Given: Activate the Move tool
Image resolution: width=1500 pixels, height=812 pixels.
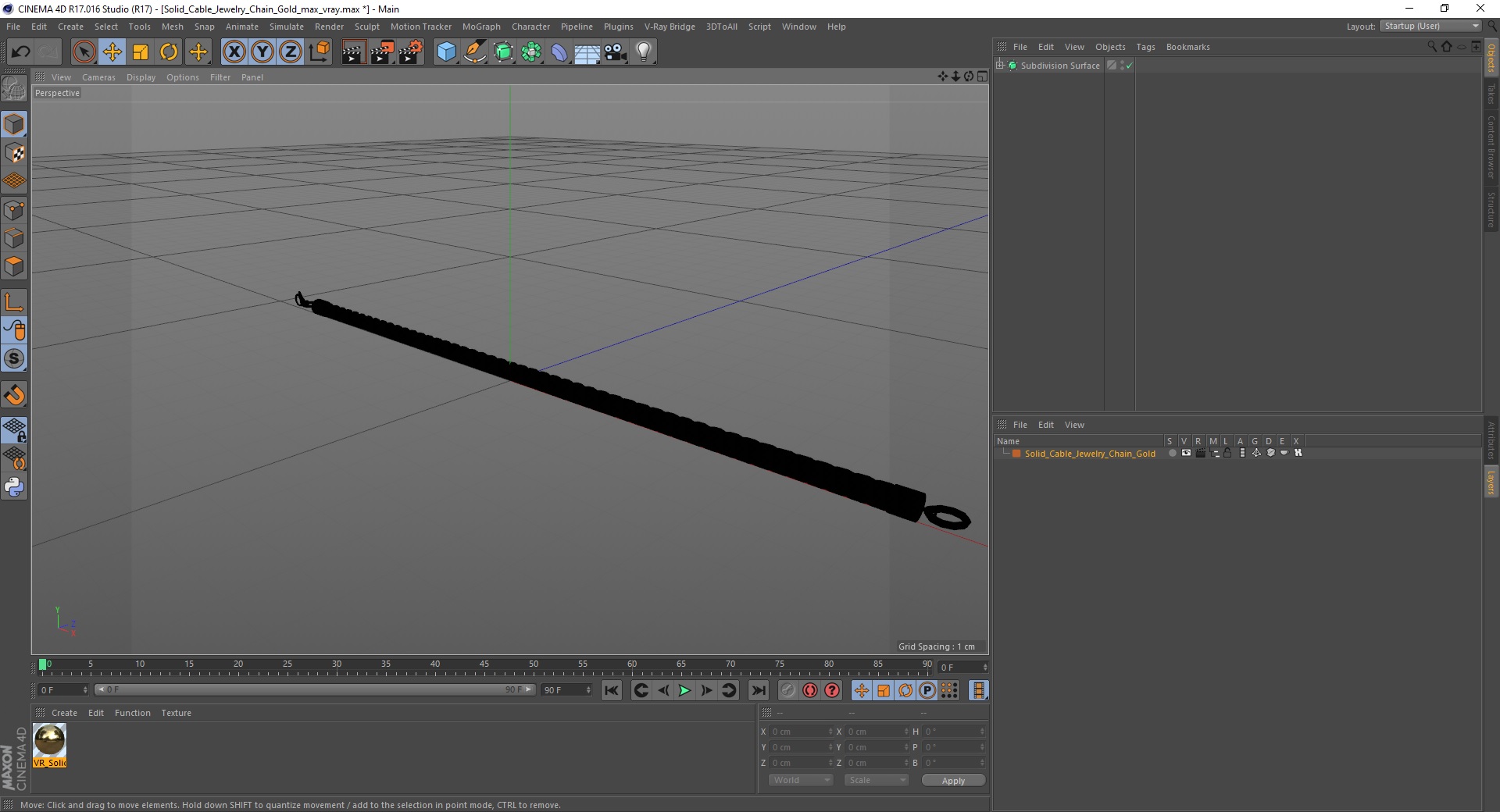Looking at the screenshot, I should 112,52.
